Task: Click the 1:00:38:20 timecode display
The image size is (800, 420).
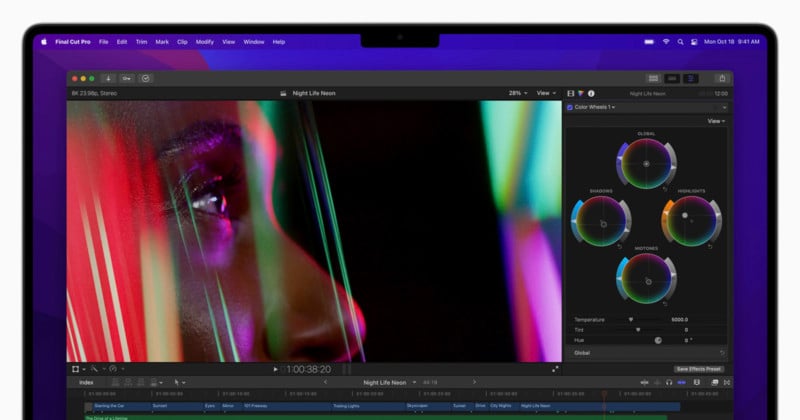Action: [308, 369]
